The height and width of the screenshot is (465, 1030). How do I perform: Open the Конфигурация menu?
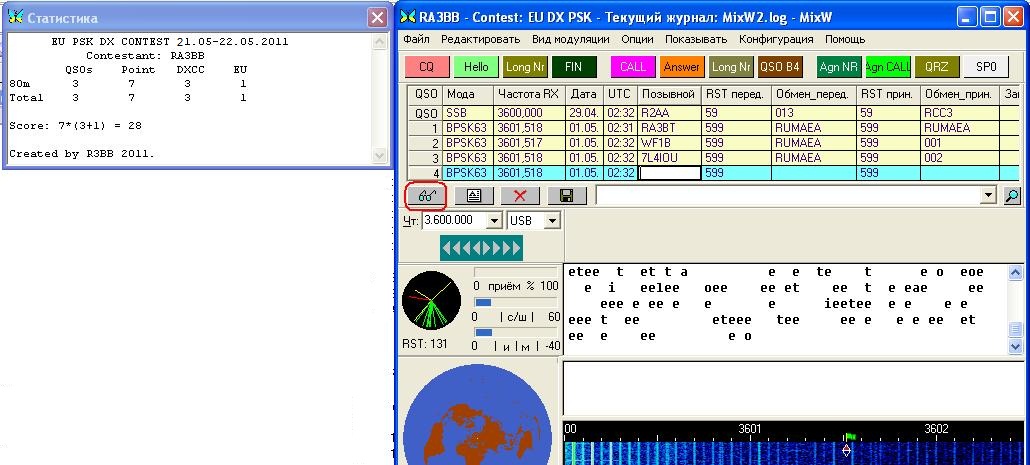point(776,39)
